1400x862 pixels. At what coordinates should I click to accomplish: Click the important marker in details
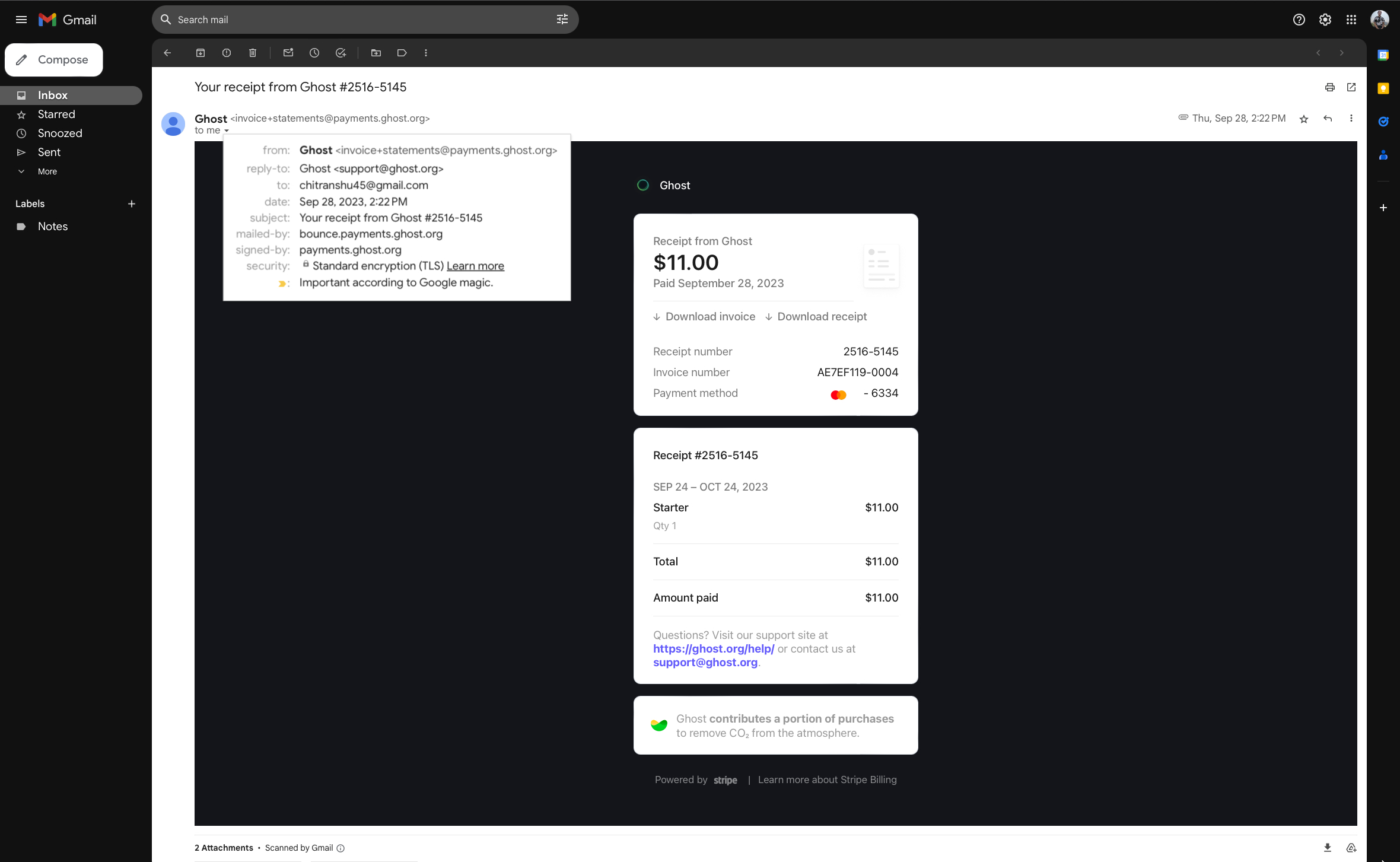[x=283, y=284]
